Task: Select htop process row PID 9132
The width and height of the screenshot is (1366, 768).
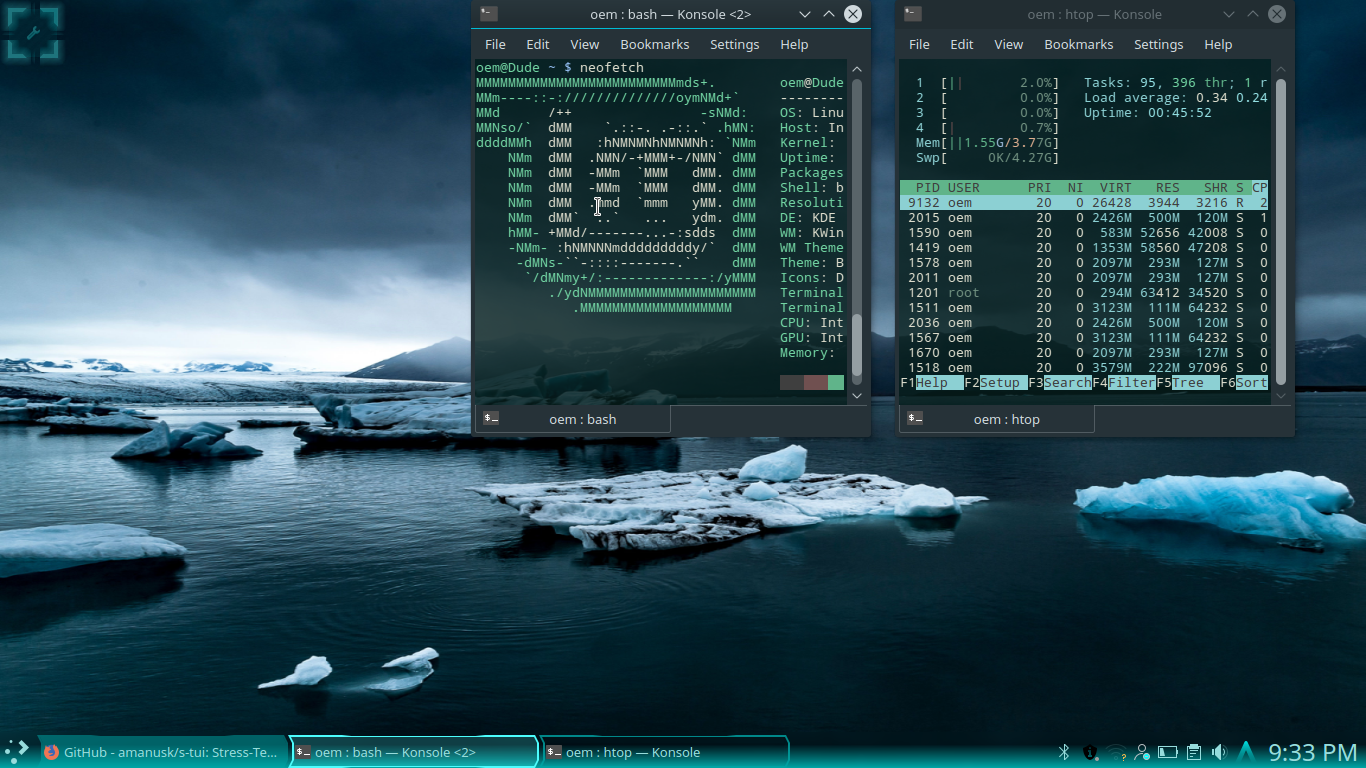Action: (1084, 203)
